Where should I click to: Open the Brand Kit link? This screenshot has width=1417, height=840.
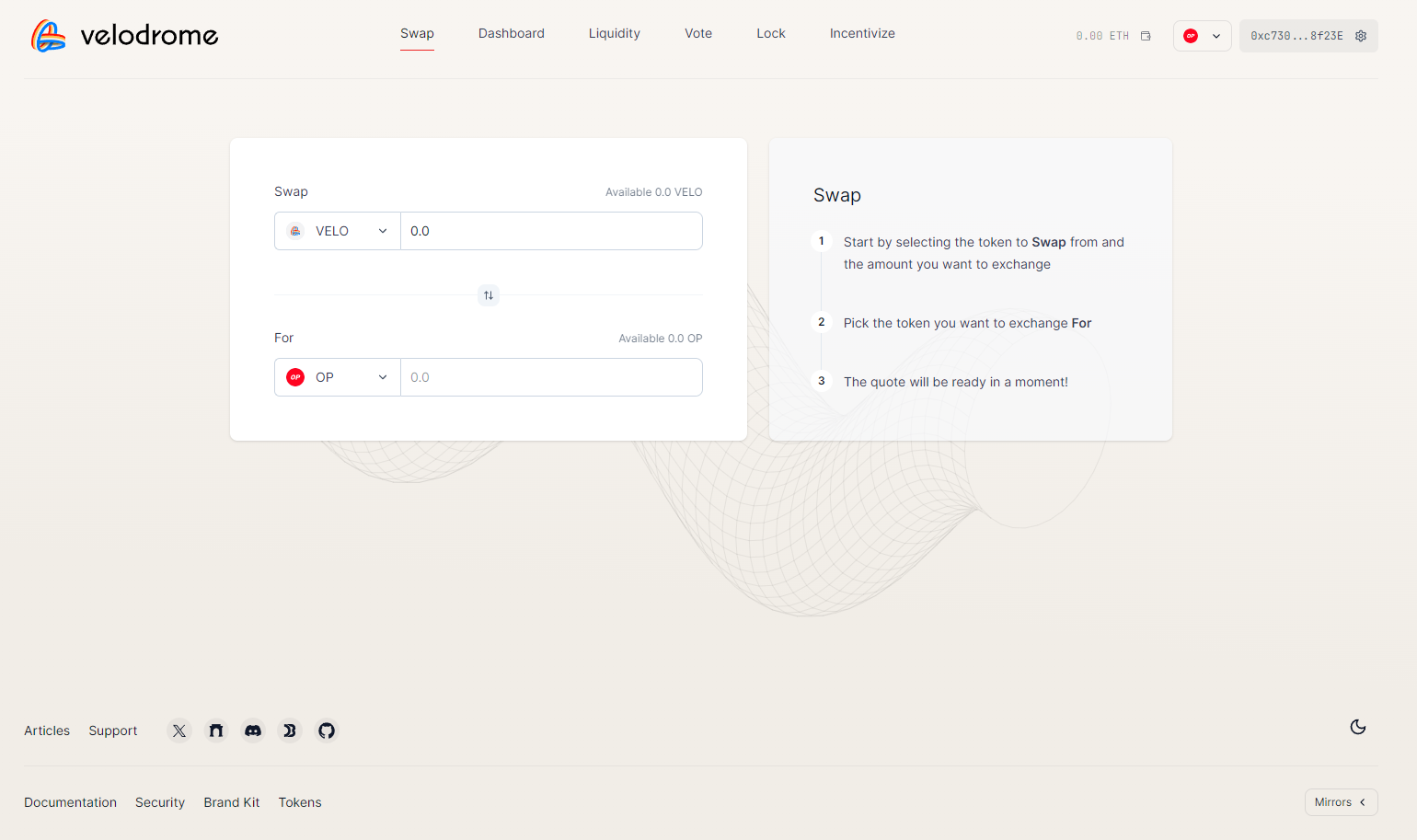click(x=232, y=802)
